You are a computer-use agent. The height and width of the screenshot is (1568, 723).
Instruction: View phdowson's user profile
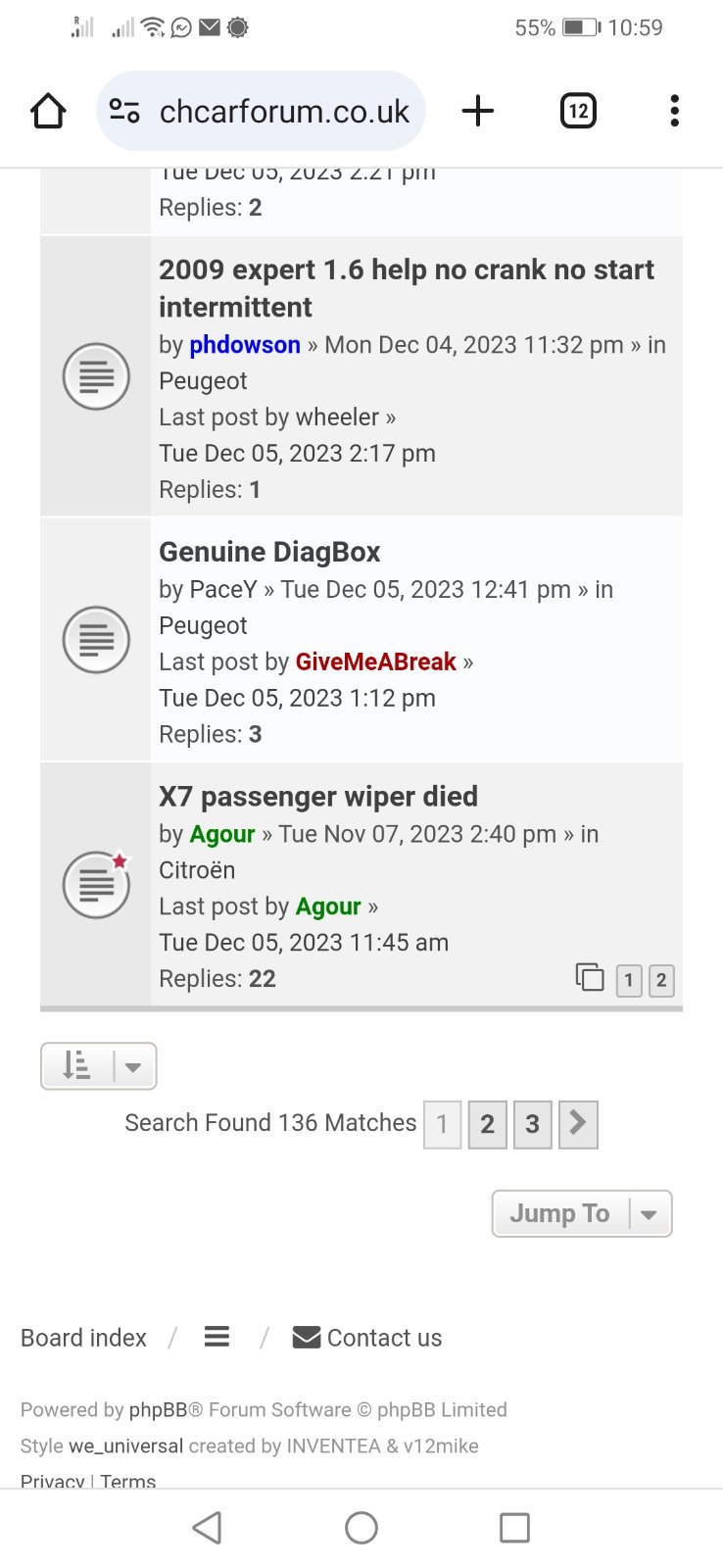245,345
